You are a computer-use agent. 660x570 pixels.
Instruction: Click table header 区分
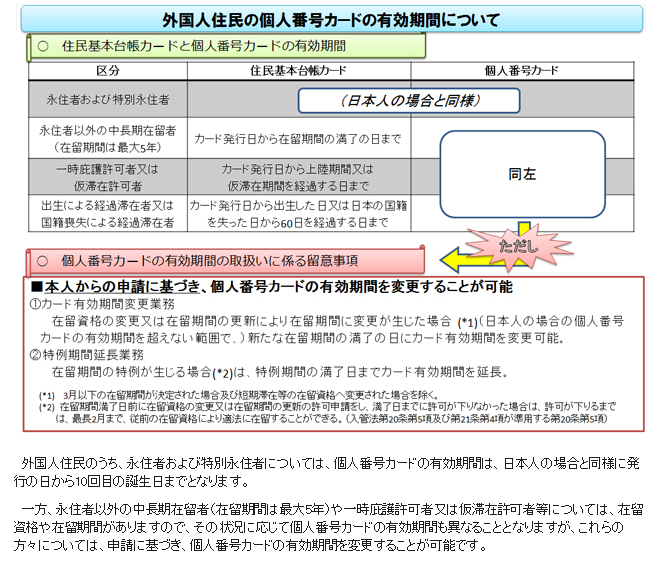pyautogui.click(x=108, y=71)
